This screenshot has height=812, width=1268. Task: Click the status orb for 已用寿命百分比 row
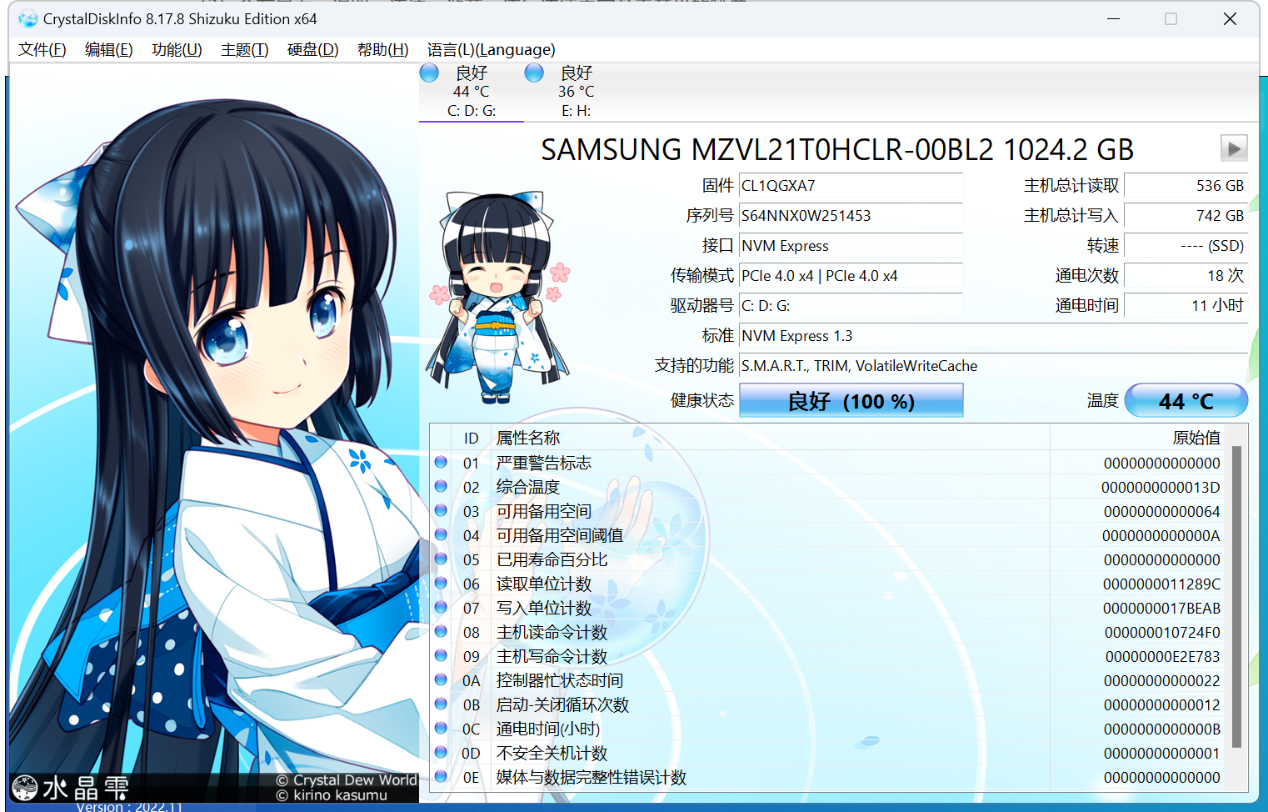441,559
